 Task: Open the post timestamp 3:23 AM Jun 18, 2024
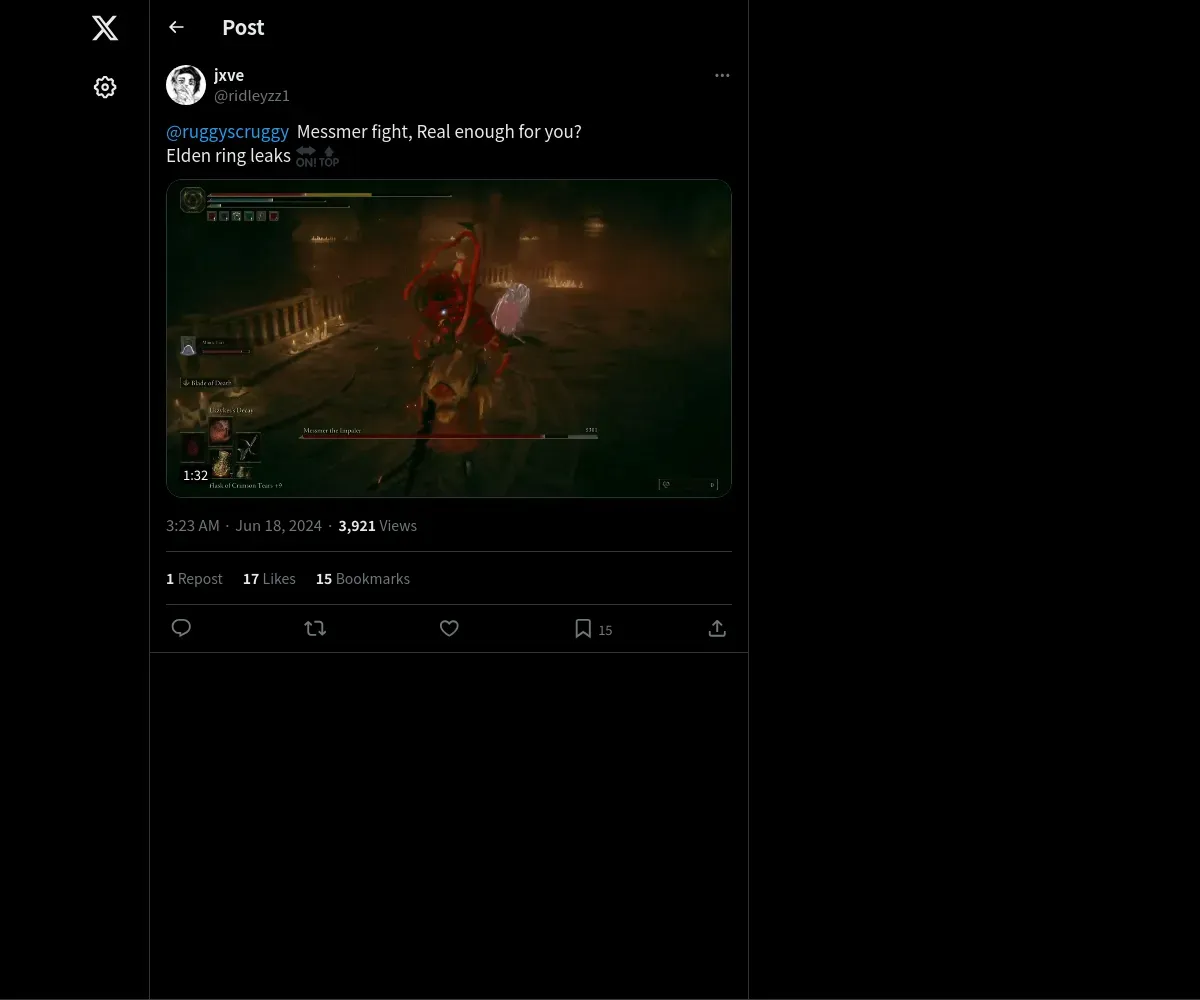coord(244,525)
